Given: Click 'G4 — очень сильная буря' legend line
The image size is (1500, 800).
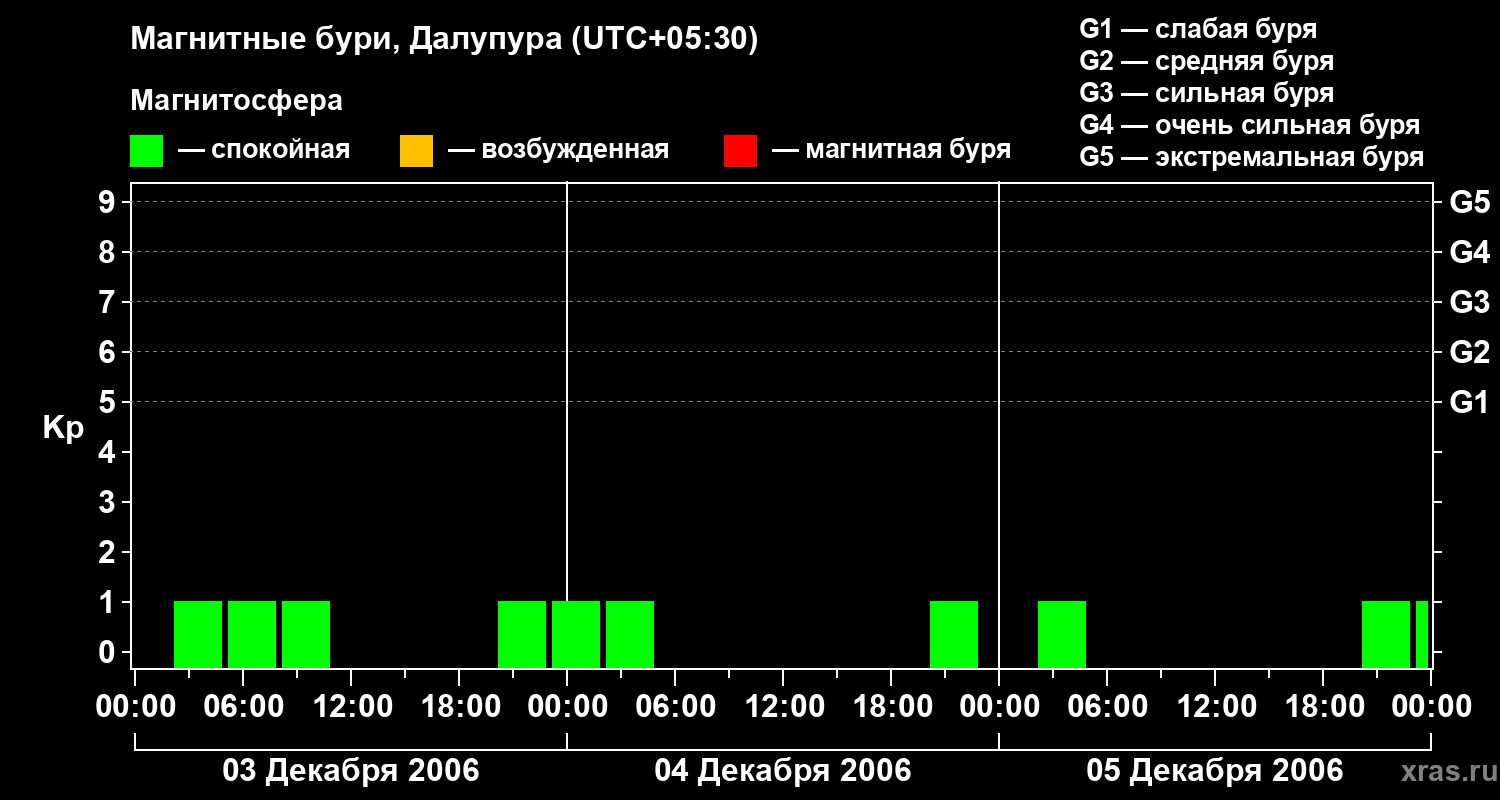Looking at the screenshot, I should point(1249,125).
